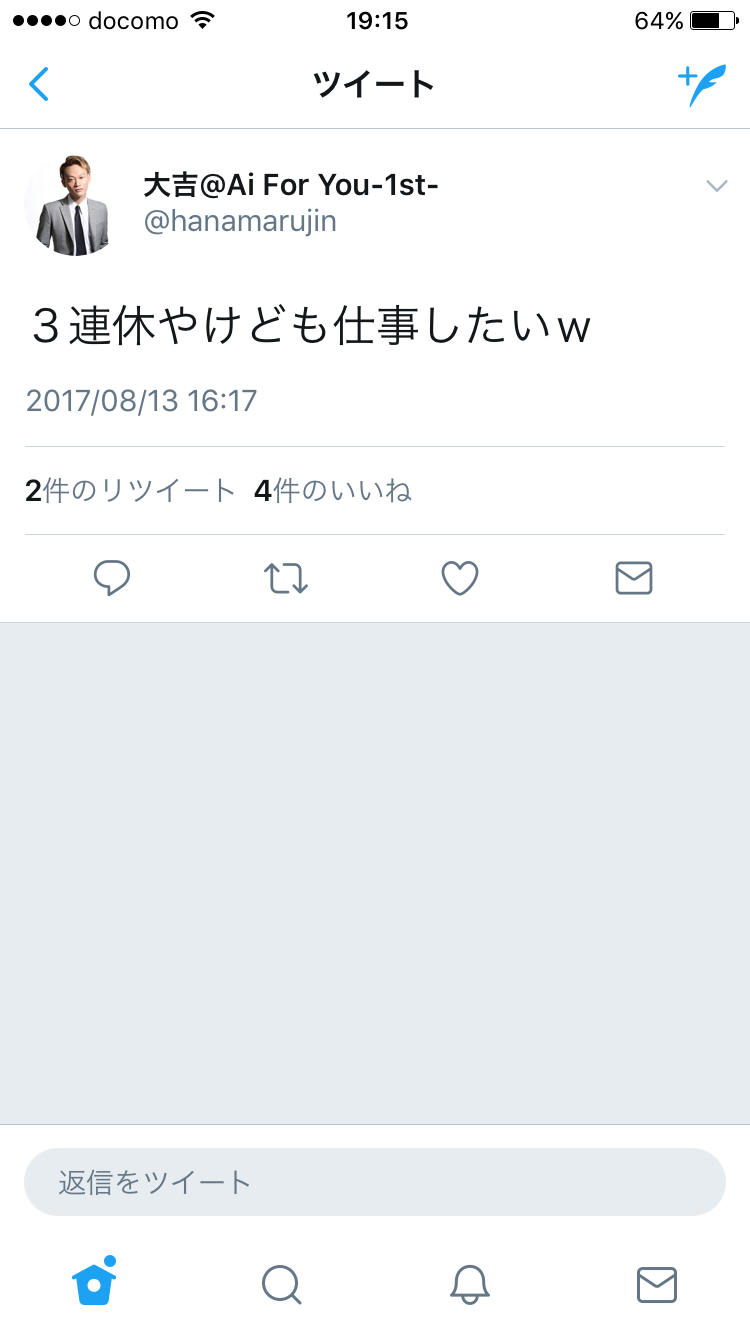
Task: View the 4件のいいね list
Action: pyautogui.click(x=333, y=491)
